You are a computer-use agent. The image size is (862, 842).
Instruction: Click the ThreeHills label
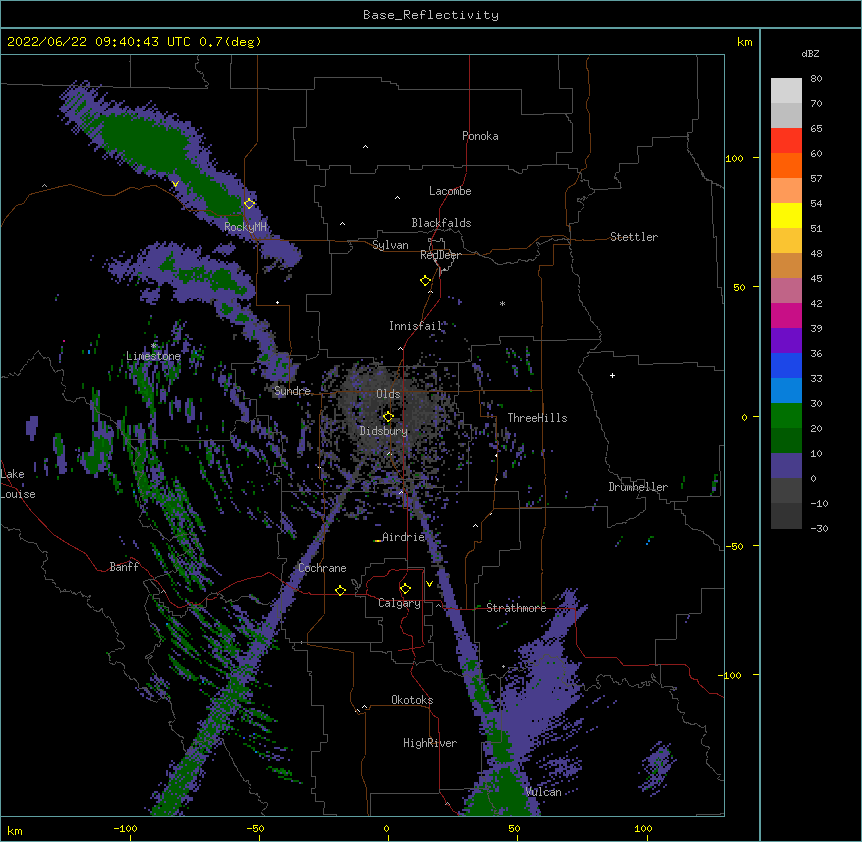[x=537, y=418]
